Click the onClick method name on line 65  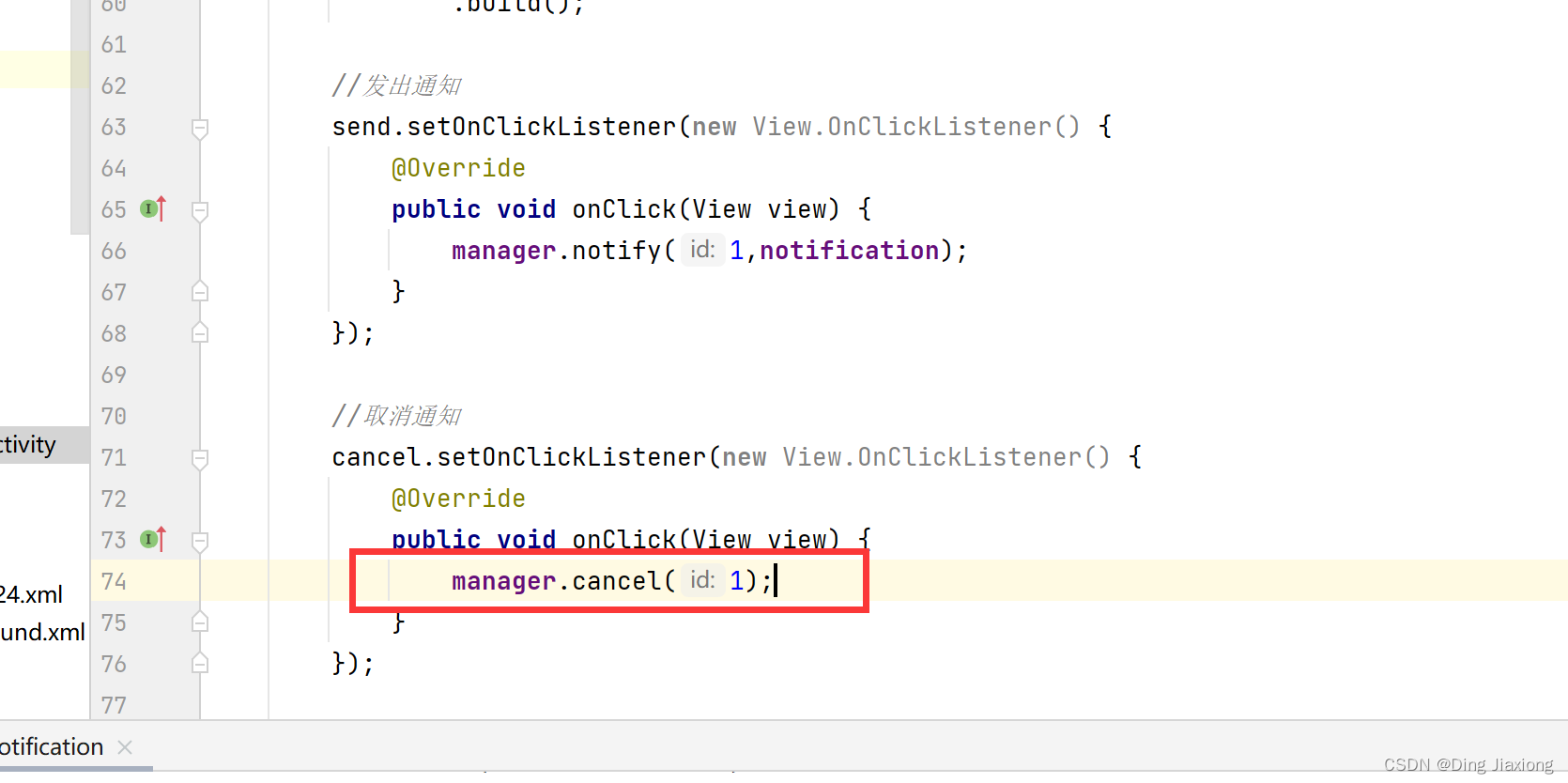click(623, 209)
